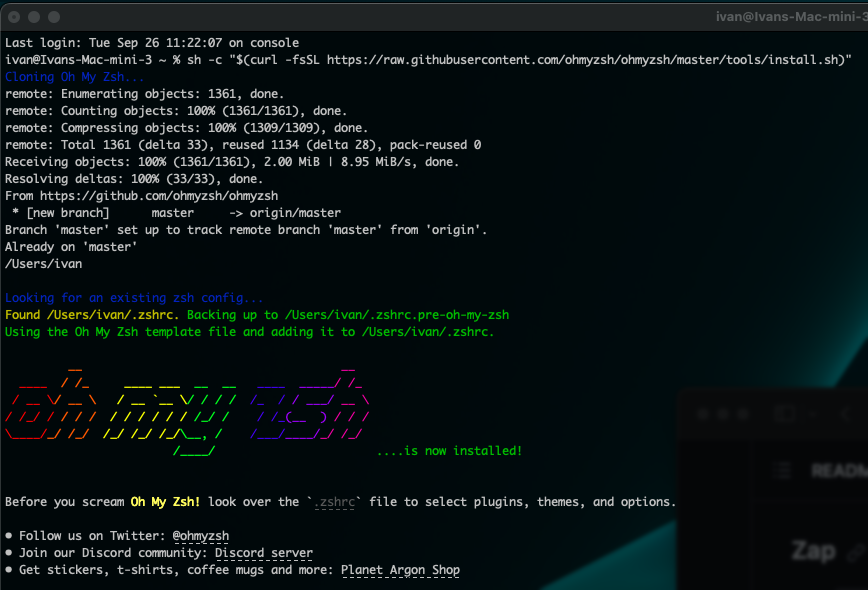Open the Discord server link
This screenshot has width=868, height=590.
coord(264,553)
